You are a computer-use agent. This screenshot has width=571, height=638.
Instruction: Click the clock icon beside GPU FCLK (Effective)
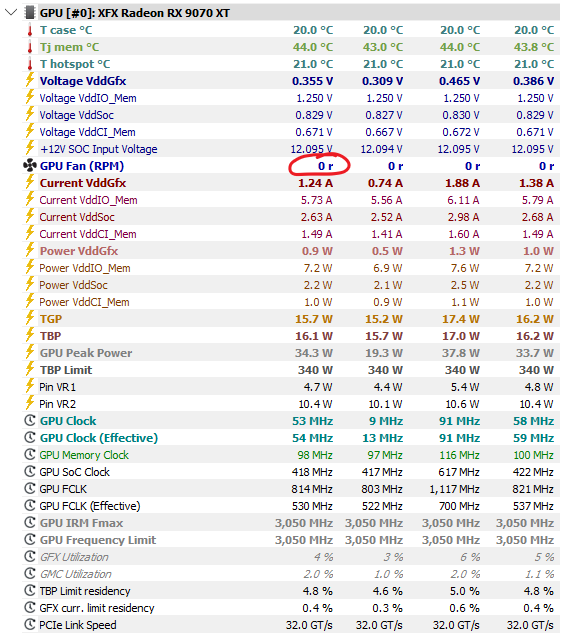pos(30,506)
